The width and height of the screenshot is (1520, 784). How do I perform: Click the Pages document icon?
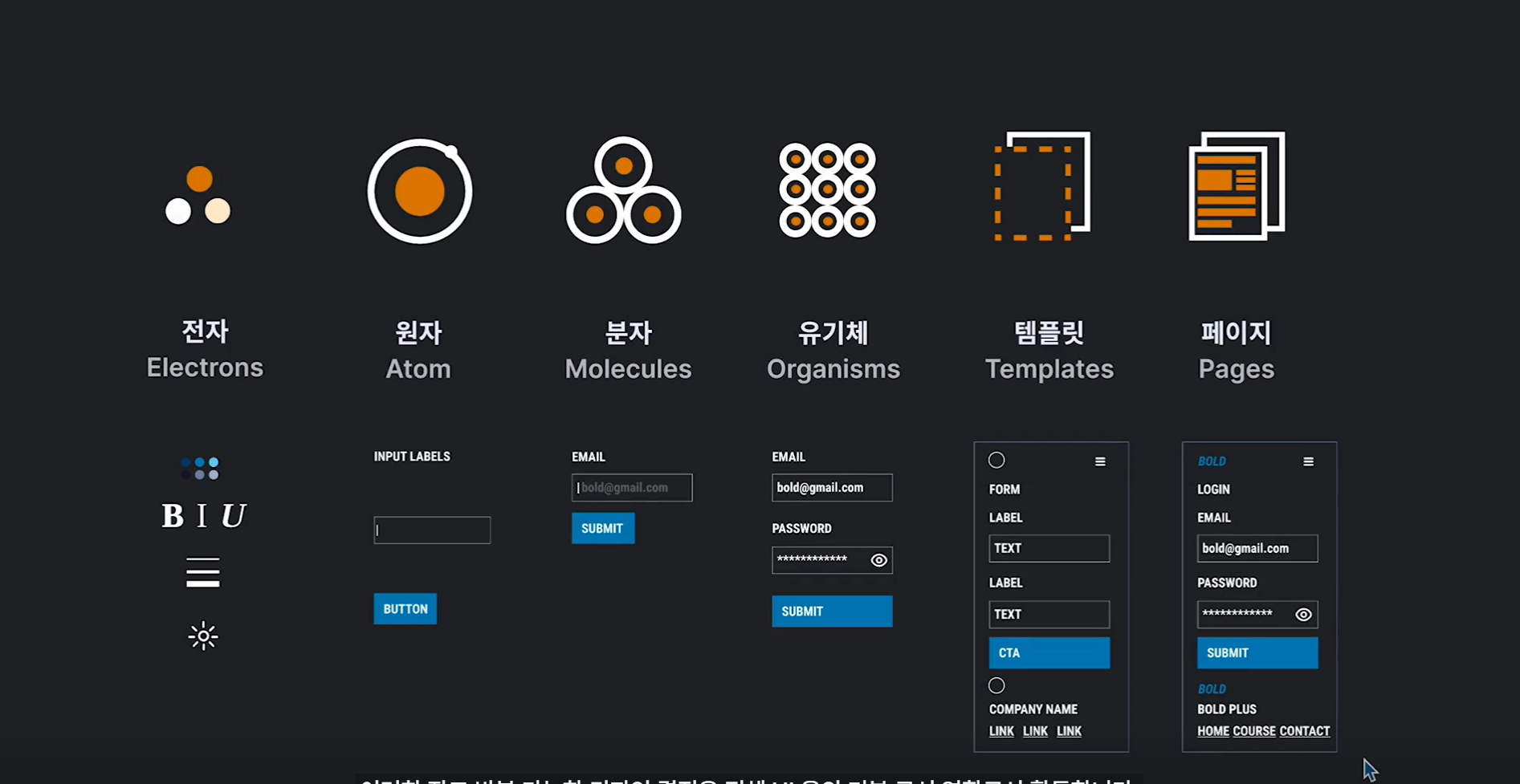[1237, 186]
